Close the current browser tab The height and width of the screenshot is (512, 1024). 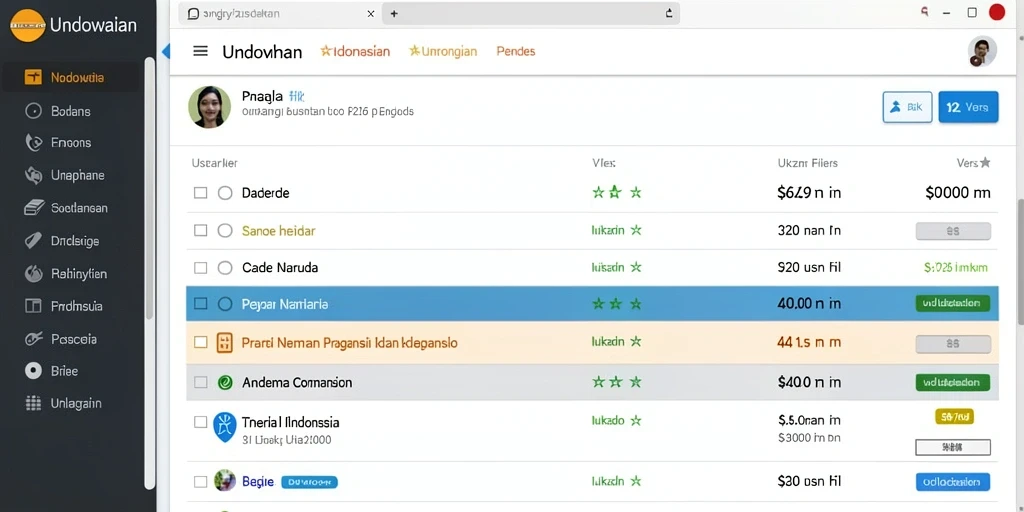point(371,13)
